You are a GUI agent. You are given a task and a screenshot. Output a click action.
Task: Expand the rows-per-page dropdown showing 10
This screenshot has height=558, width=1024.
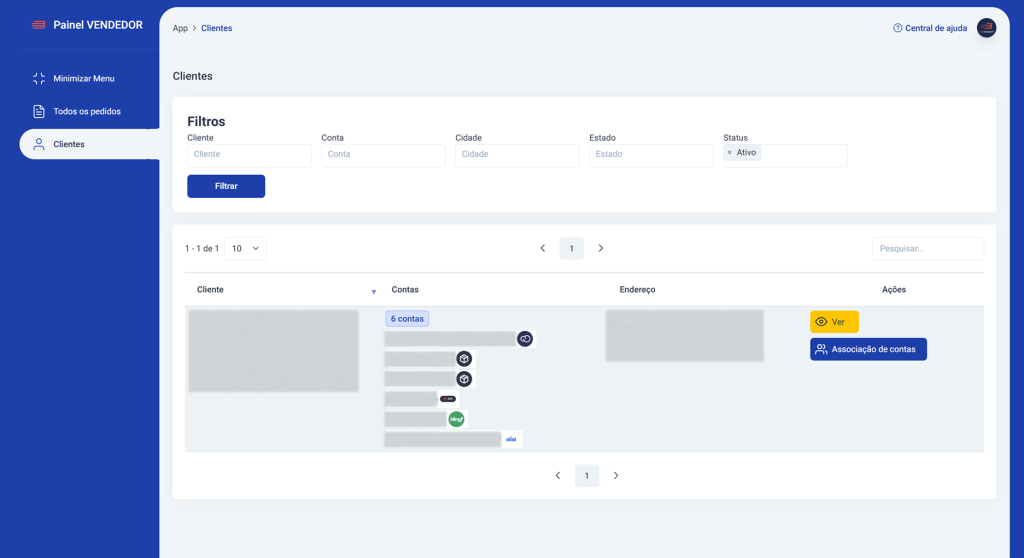pyautogui.click(x=245, y=248)
